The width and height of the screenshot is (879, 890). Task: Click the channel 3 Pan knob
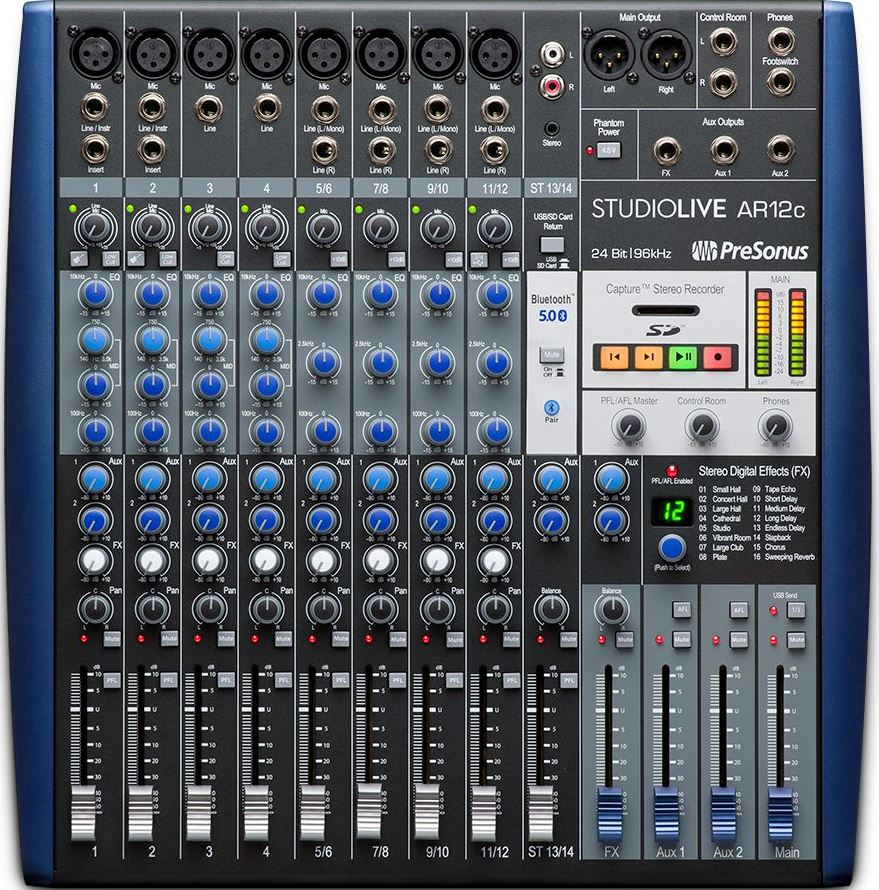209,609
